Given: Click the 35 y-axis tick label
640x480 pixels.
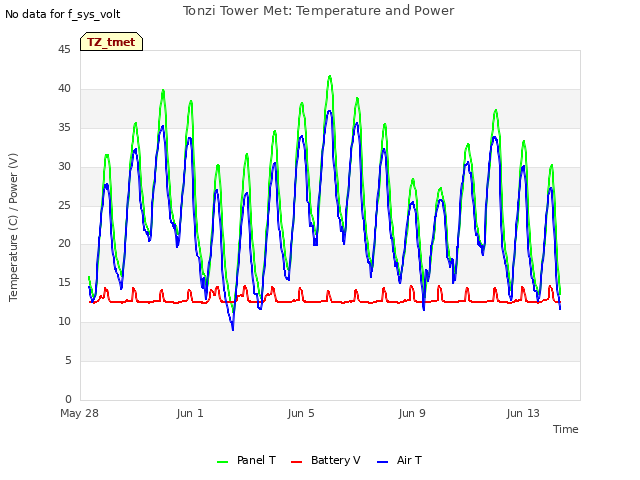Looking at the screenshot, I should tap(64, 127).
